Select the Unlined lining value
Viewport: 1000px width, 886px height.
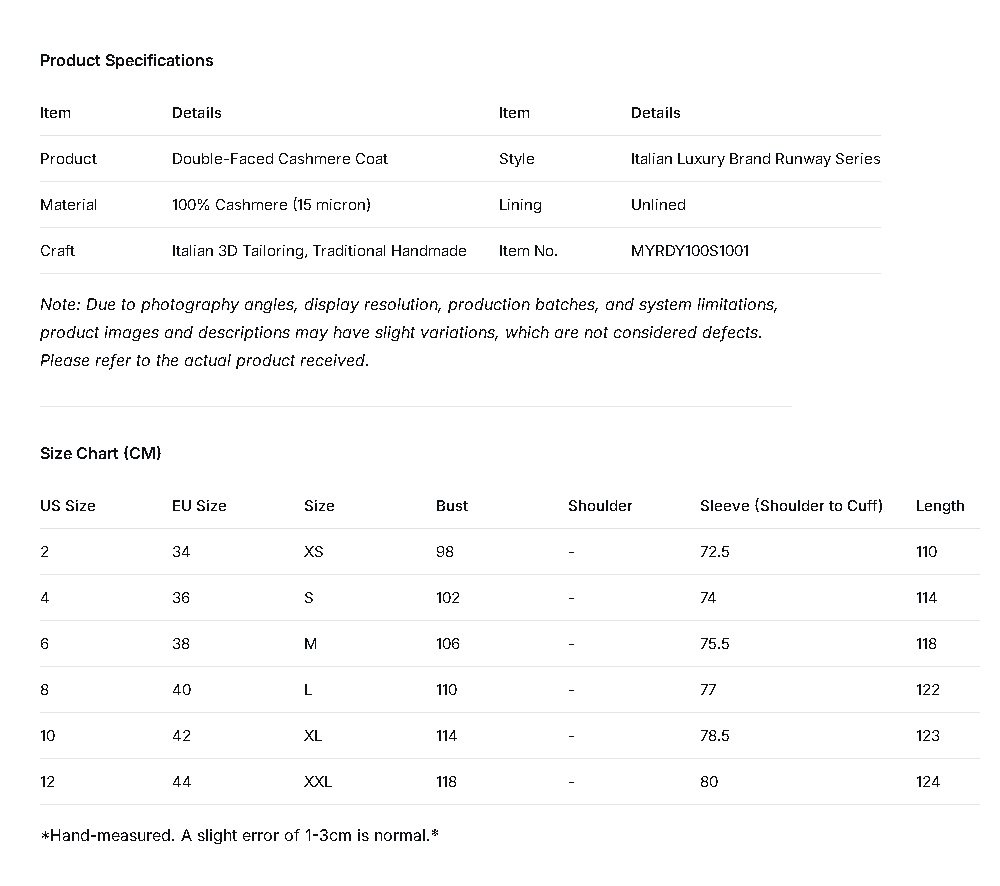point(658,205)
